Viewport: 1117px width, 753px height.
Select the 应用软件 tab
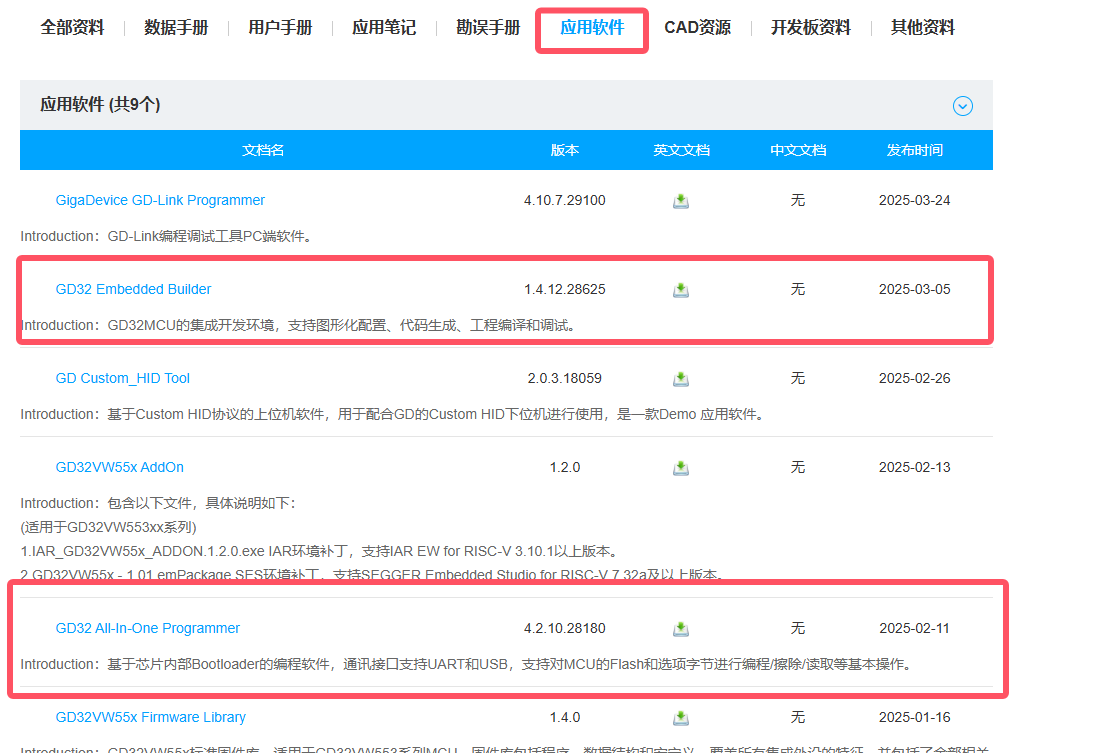point(592,28)
